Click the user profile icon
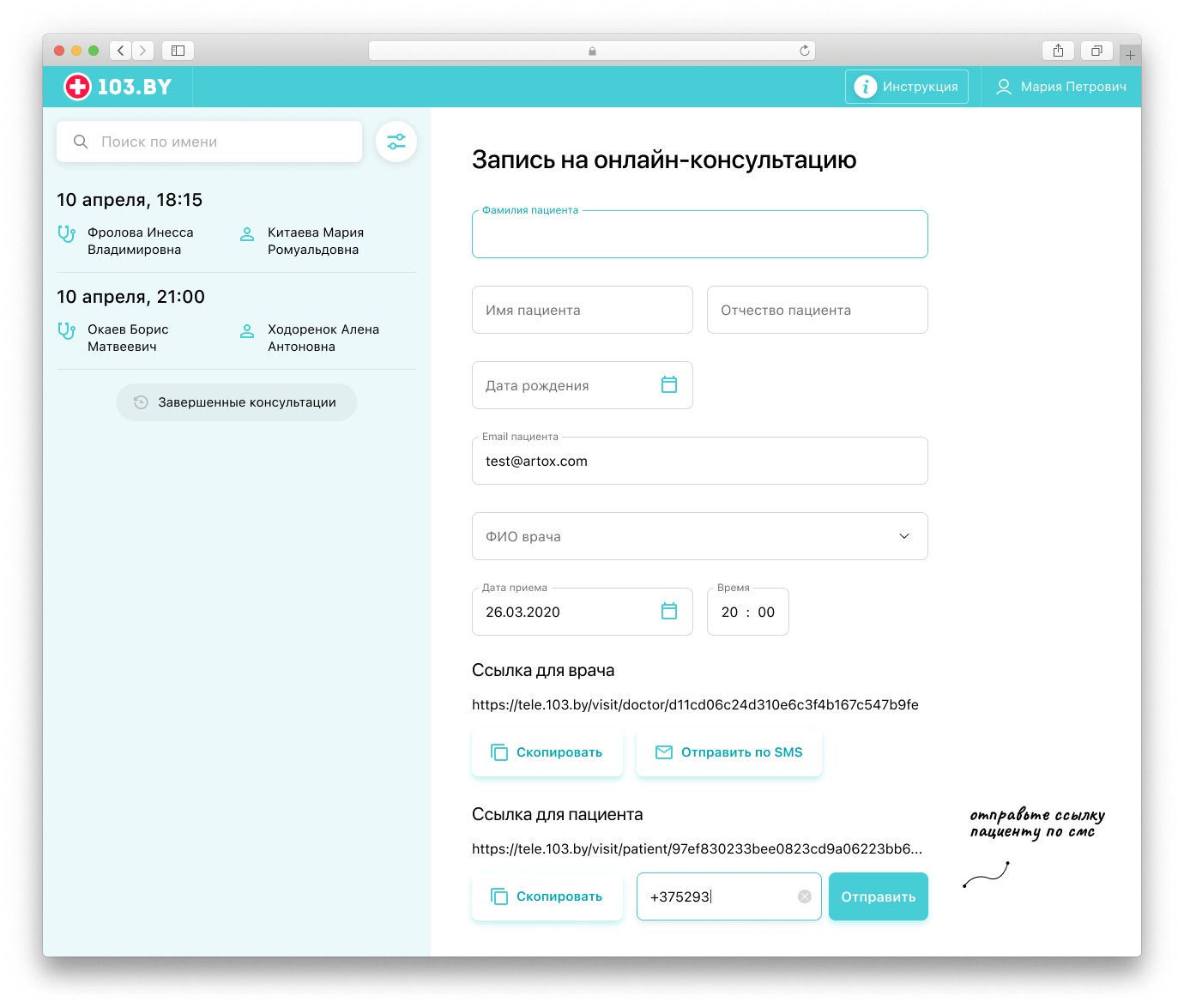1184x1008 pixels. coord(1003,87)
